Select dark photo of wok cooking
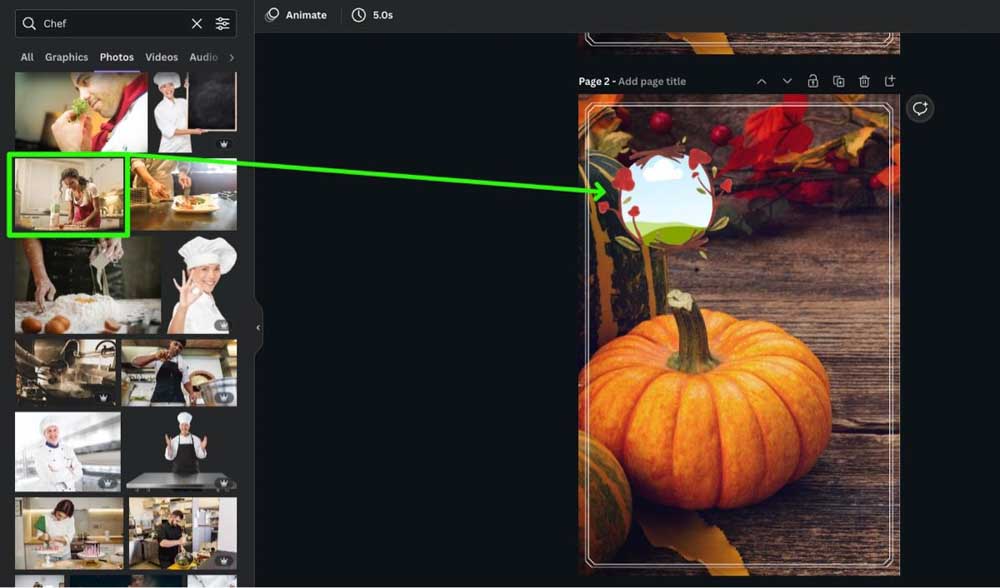 click(x=66, y=372)
